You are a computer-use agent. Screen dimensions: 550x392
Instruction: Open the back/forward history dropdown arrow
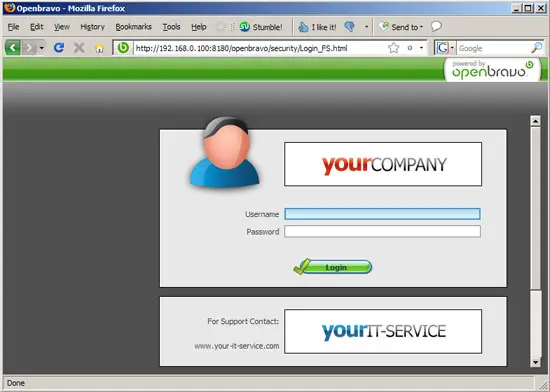coord(42,47)
